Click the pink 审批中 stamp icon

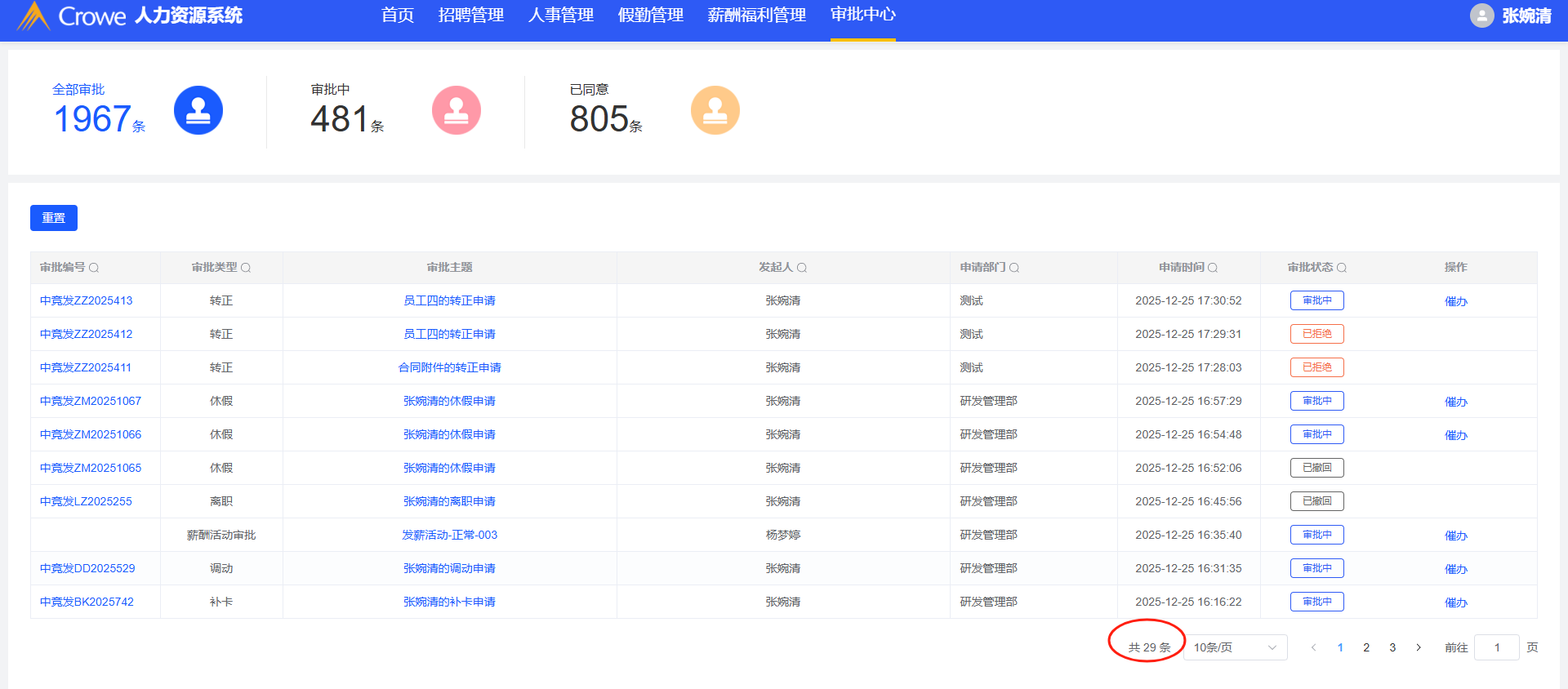[457, 110]
